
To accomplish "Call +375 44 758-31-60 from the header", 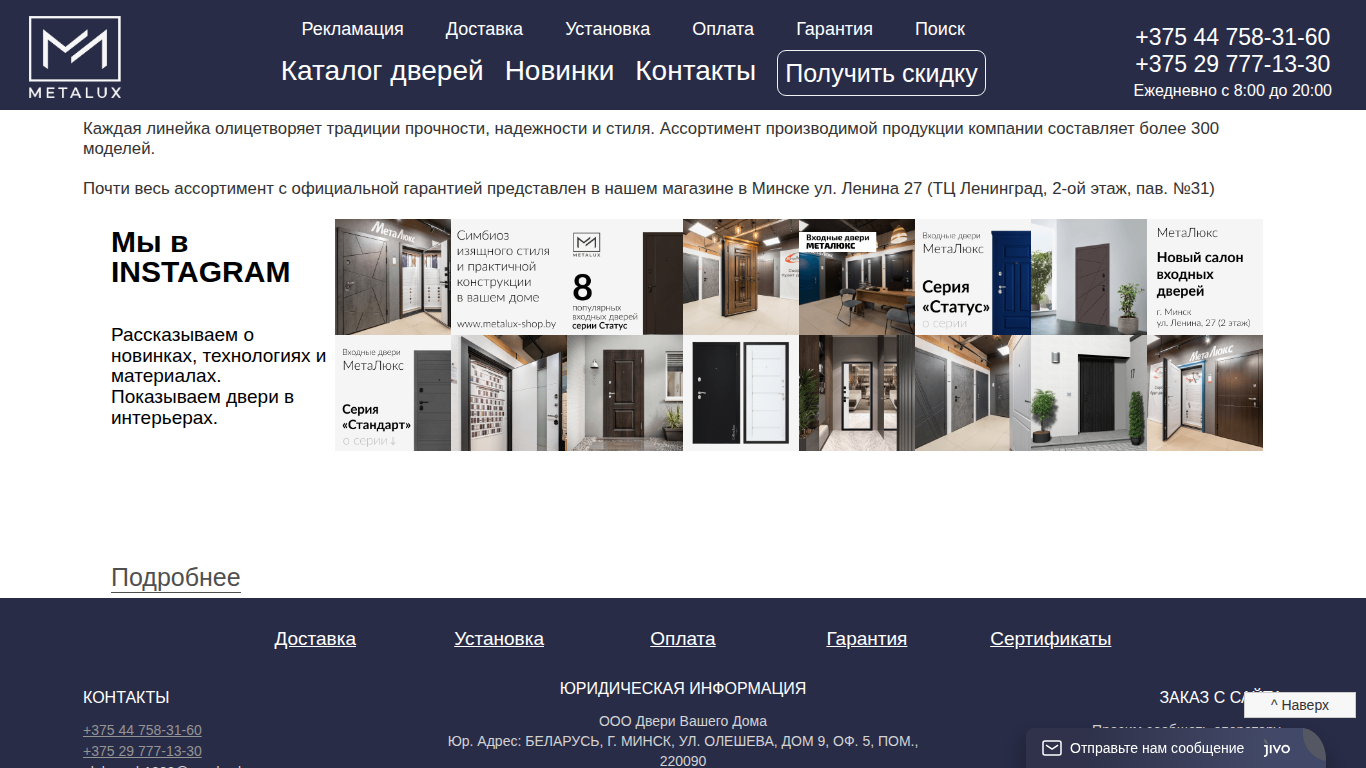I will point(1232,37).
